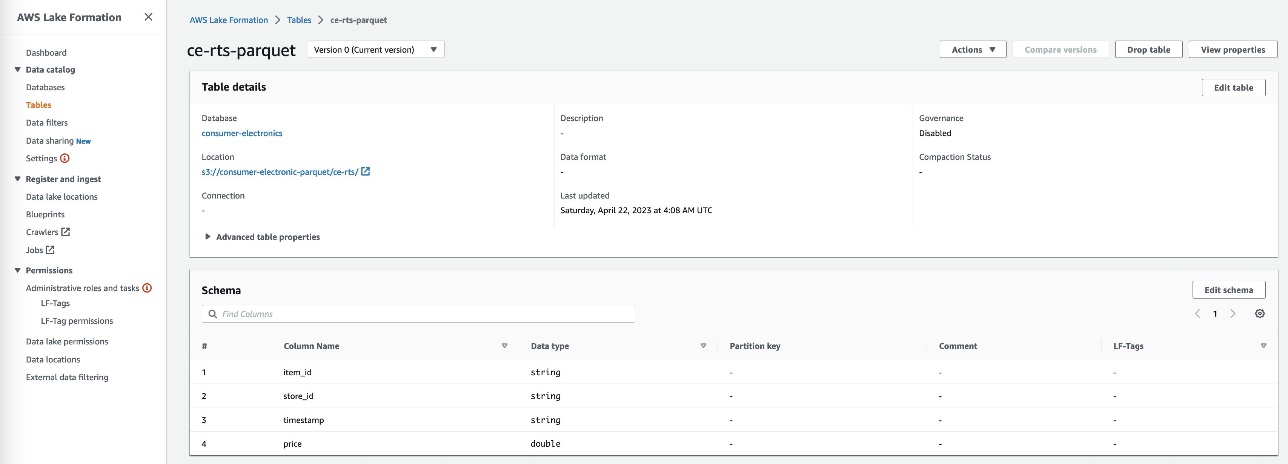The image size is (1288, 464).
Task: Close the AWS Lake Formation side panel
Action: pyautogui.click(x=148, y=17)
